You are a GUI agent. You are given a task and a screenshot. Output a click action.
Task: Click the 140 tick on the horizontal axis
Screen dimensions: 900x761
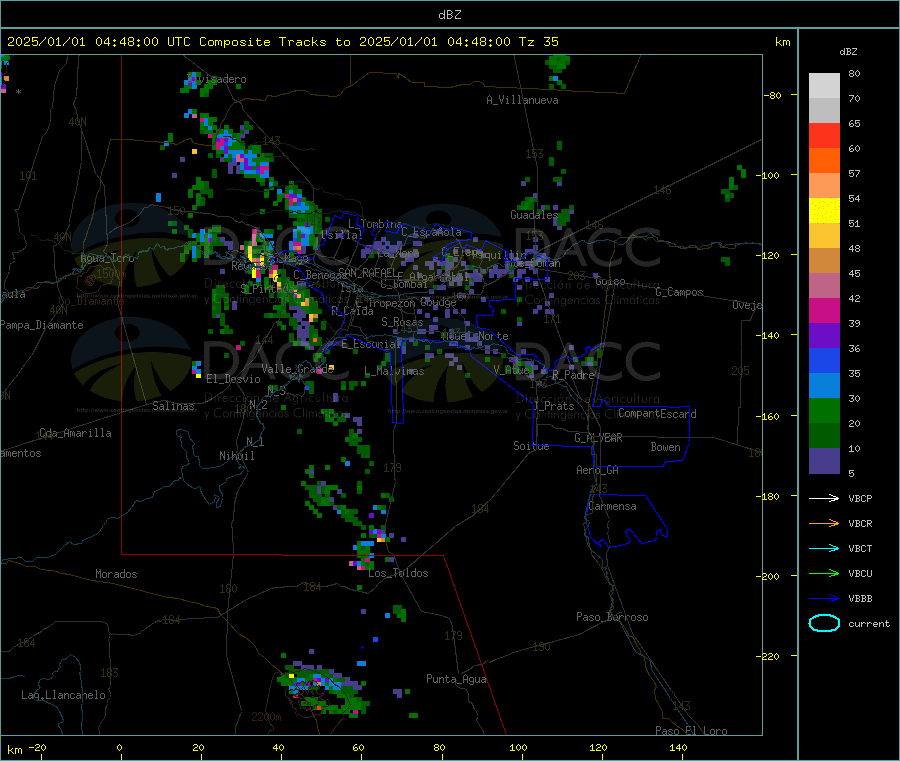click(678, 747)
